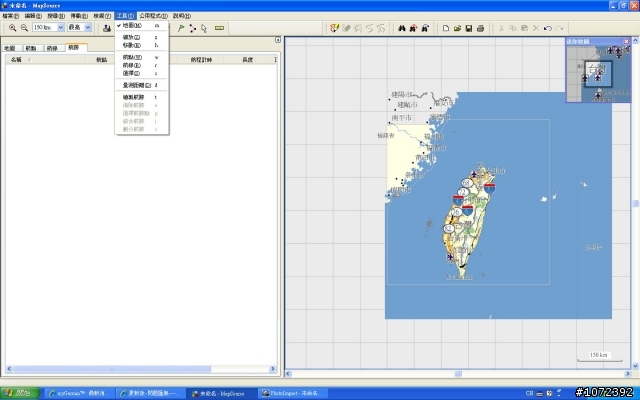The height and width of the screenshot is (400, 640).
Task: Open the Windows Start button
Action: coord(20,393)
